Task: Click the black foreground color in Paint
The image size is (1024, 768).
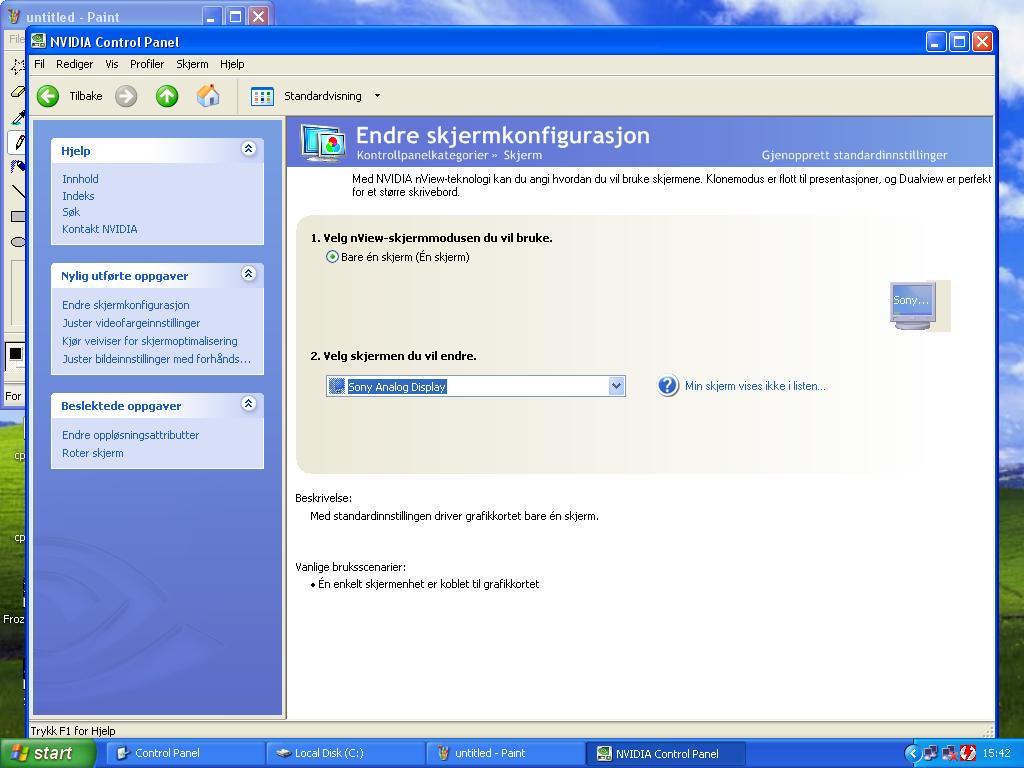Action: tap(15, 354)
